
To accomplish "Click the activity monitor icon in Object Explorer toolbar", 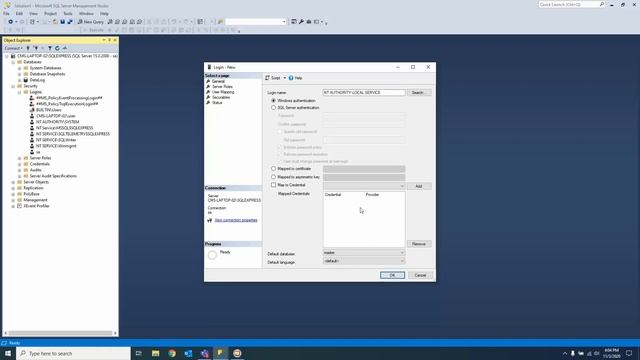I will click(64, 48).
